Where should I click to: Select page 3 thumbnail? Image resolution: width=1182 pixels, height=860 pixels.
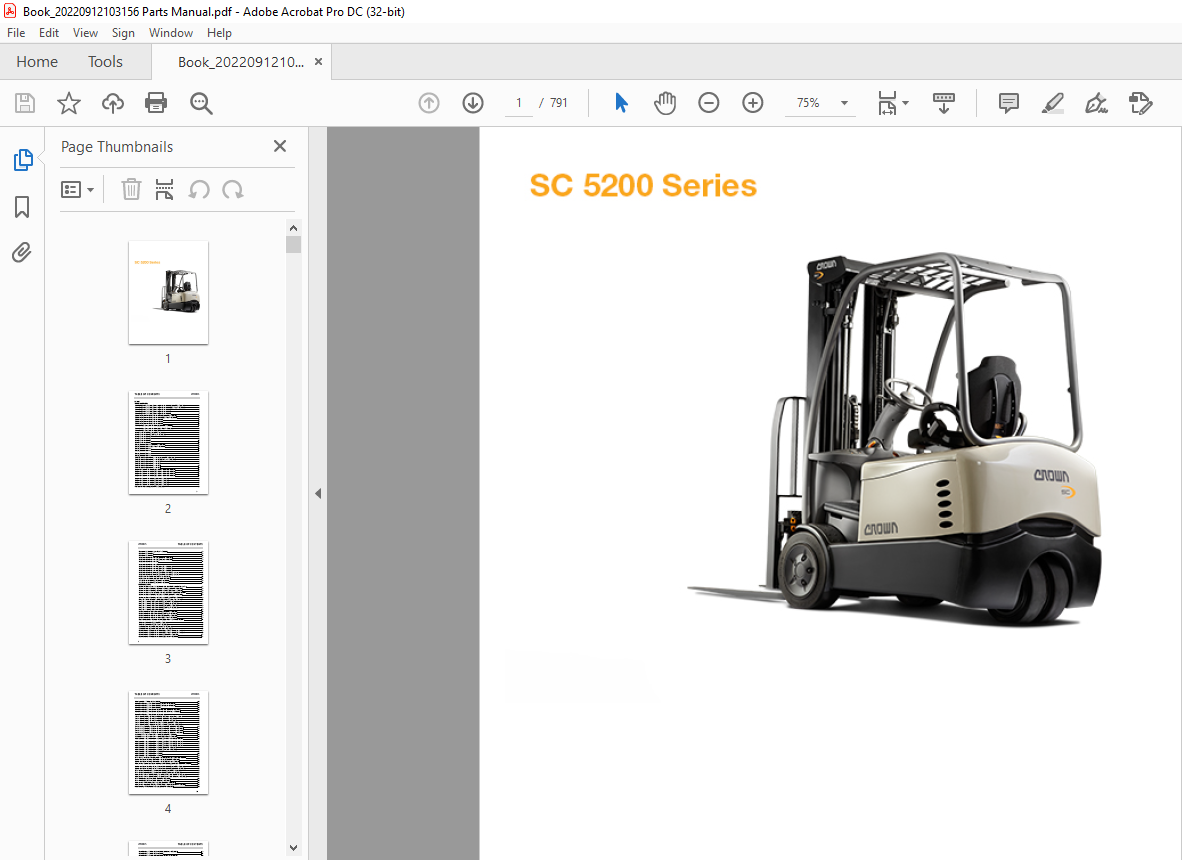tap(168, 592)
